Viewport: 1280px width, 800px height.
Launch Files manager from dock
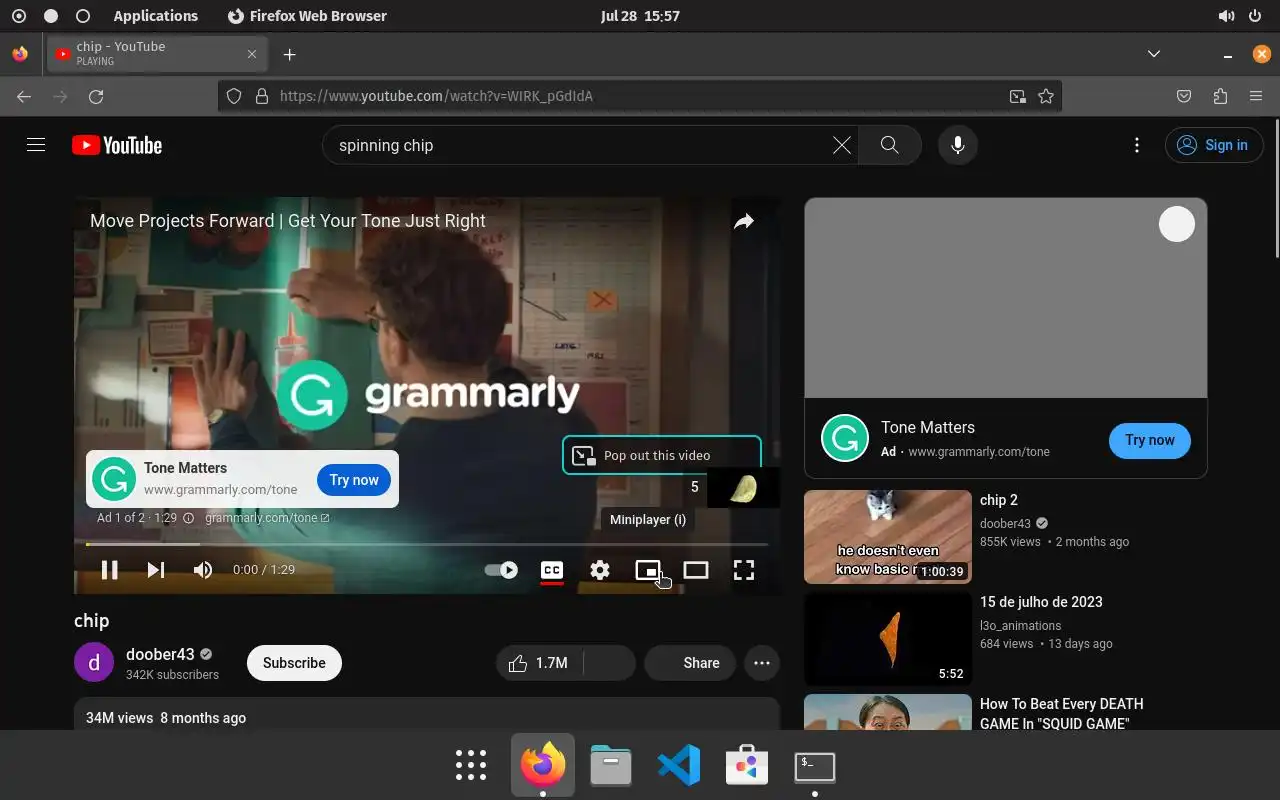tap(611, 765)
